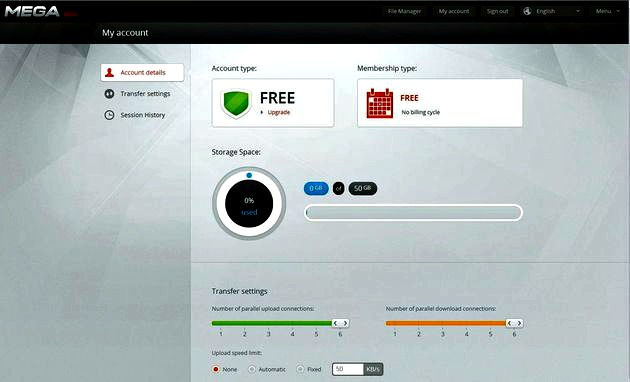Viewport: 630px width, 382px height.
Task: Click the FREE account type text
Action: (277, 98)
